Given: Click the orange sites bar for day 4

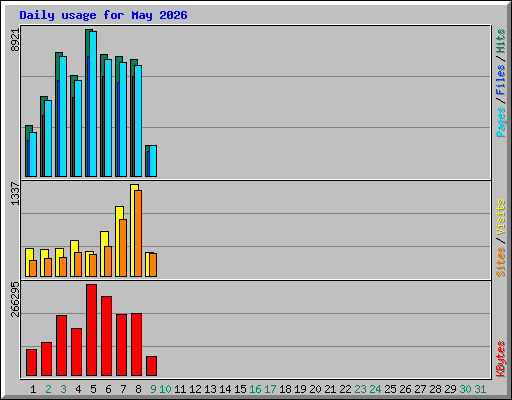Looking at the screenshot, I should click(x=78, y=264).
